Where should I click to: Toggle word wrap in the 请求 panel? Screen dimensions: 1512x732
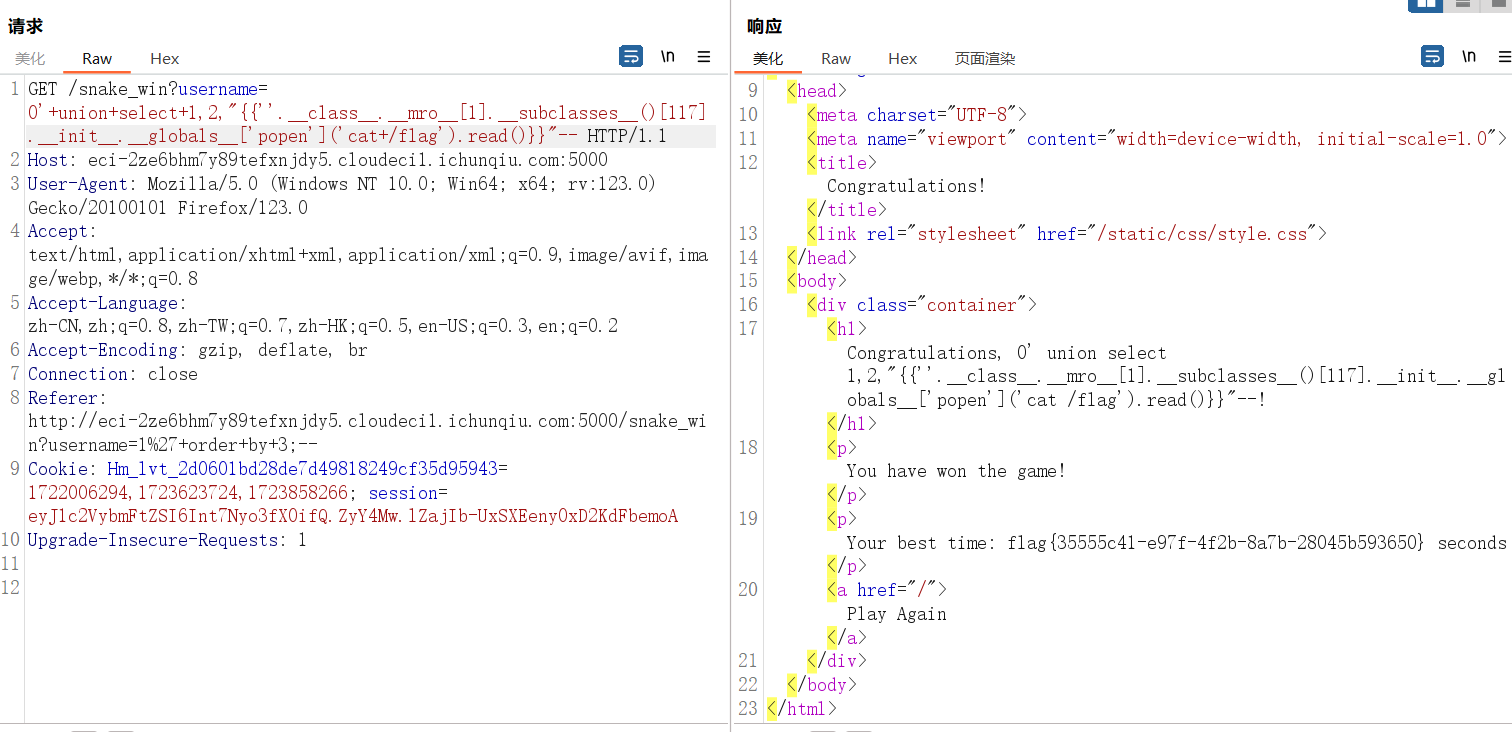[631, 57]
